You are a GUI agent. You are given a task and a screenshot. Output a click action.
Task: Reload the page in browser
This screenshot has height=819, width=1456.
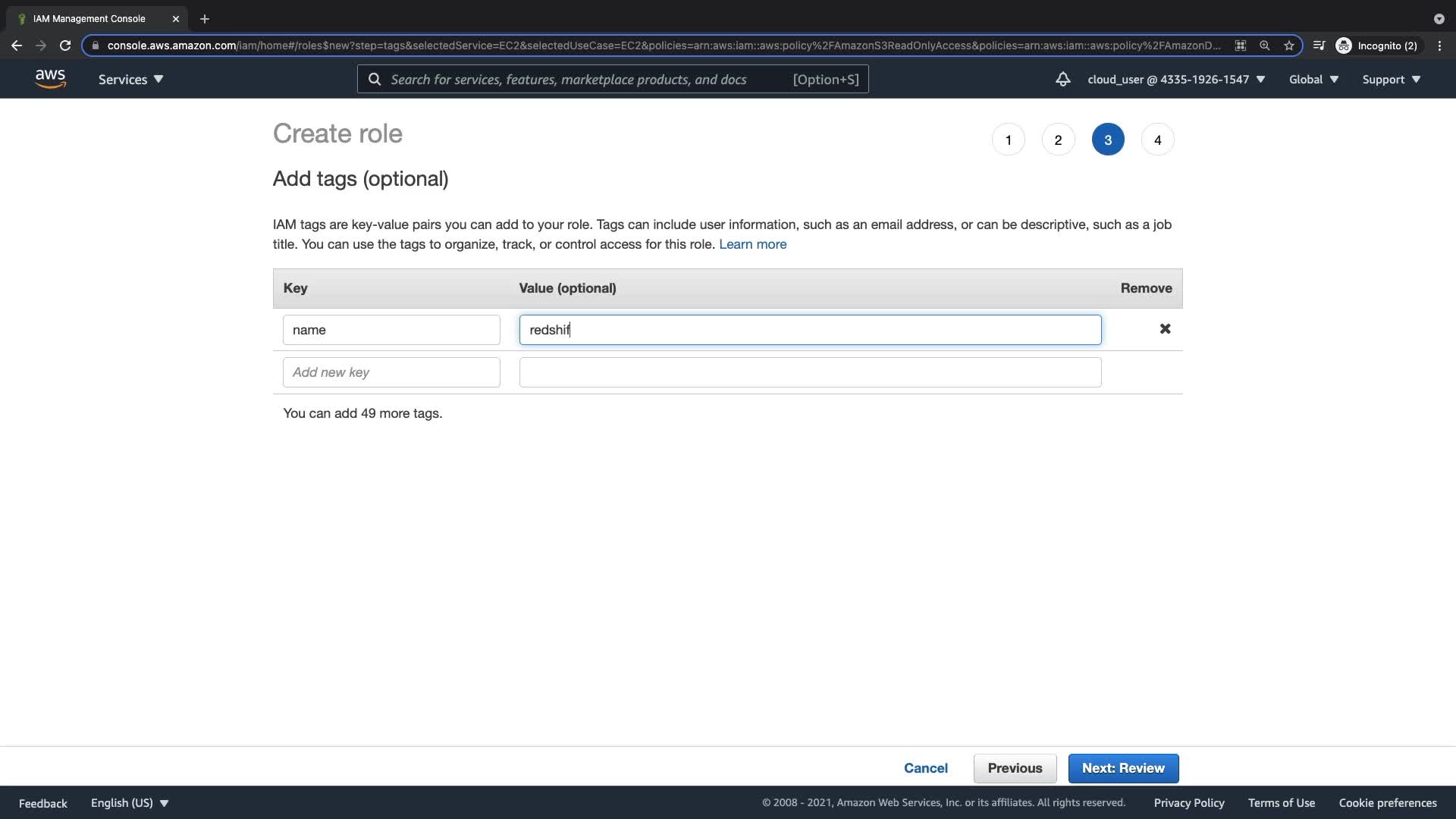point(65,45)
